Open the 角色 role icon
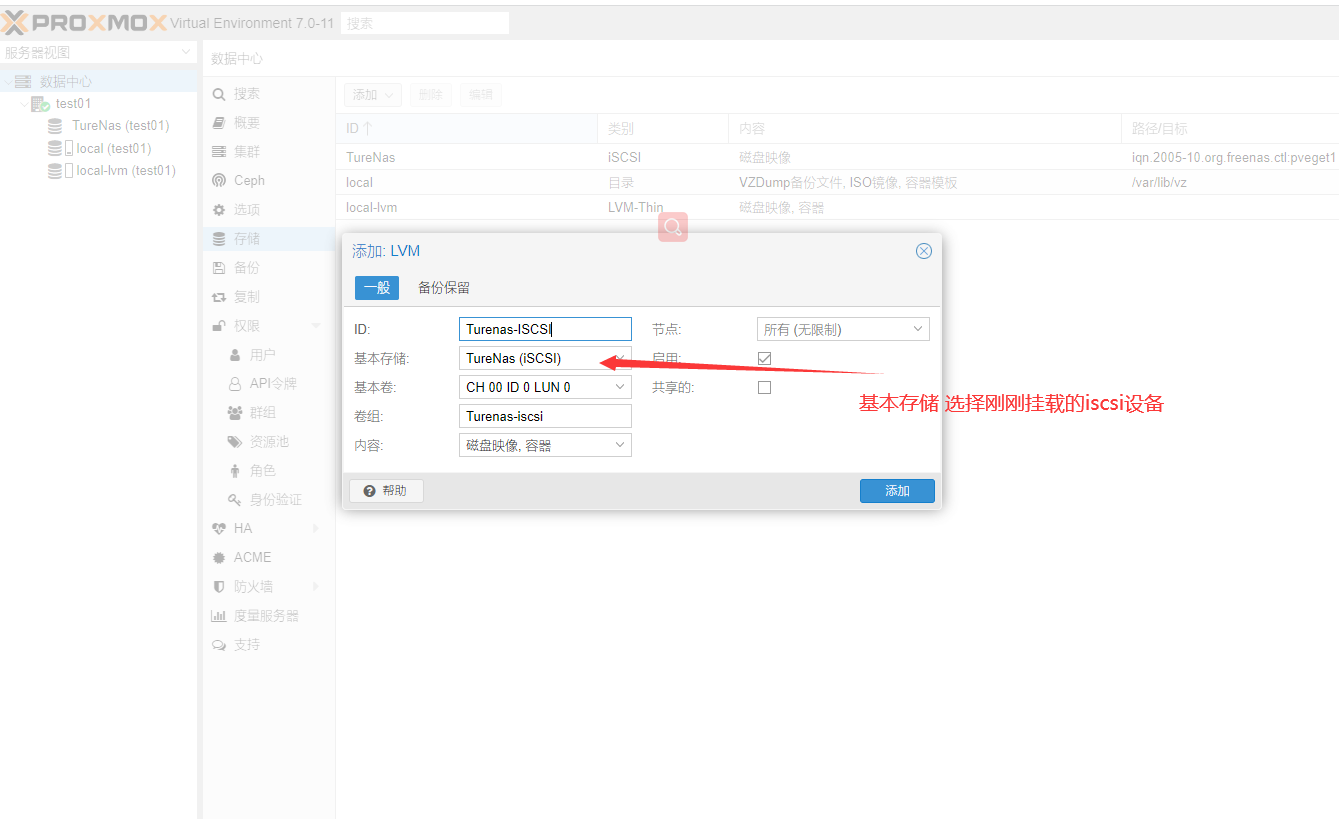The height and width of the screenshot is (819, 1339). 235,471
